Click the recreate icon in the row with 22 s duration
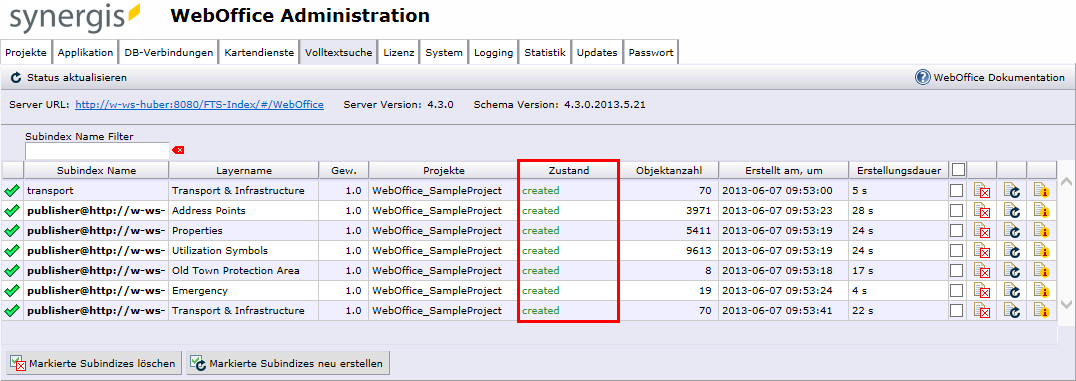The width and height of the screenshot is (1076, 381). tap(1012, 311)
